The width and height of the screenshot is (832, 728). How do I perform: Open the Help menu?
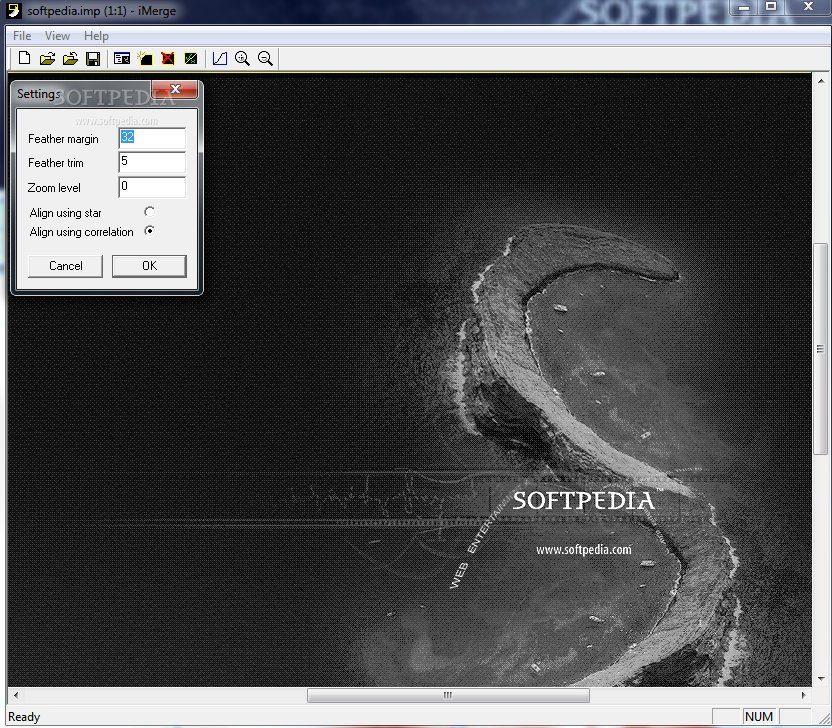tap(96, 36)
